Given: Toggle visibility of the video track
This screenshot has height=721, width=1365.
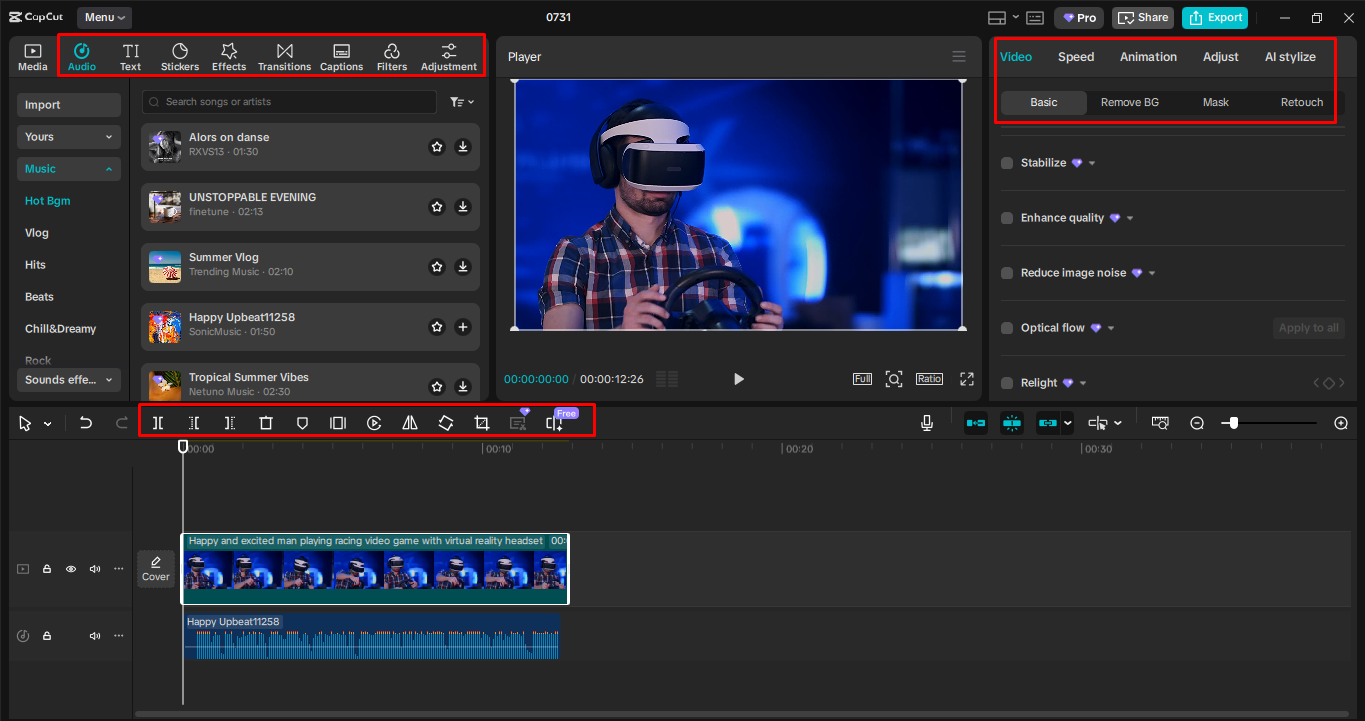Looking at the screenshot, I should pos(70,568).
